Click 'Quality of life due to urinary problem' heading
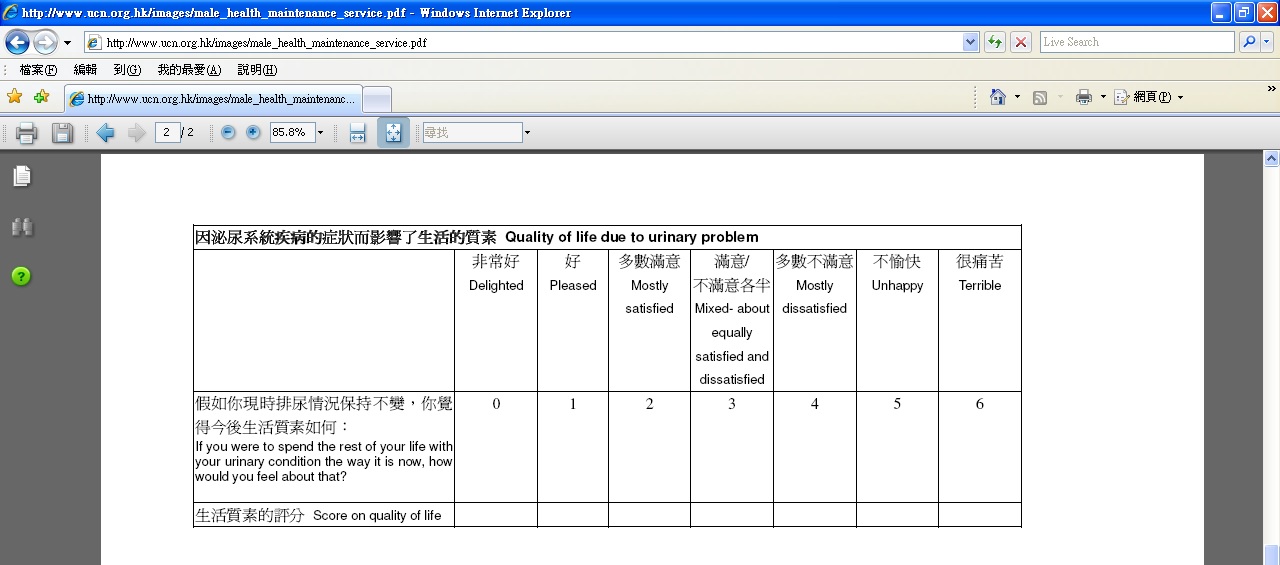This screenshot has width=1280, height=565. [632, 237]
